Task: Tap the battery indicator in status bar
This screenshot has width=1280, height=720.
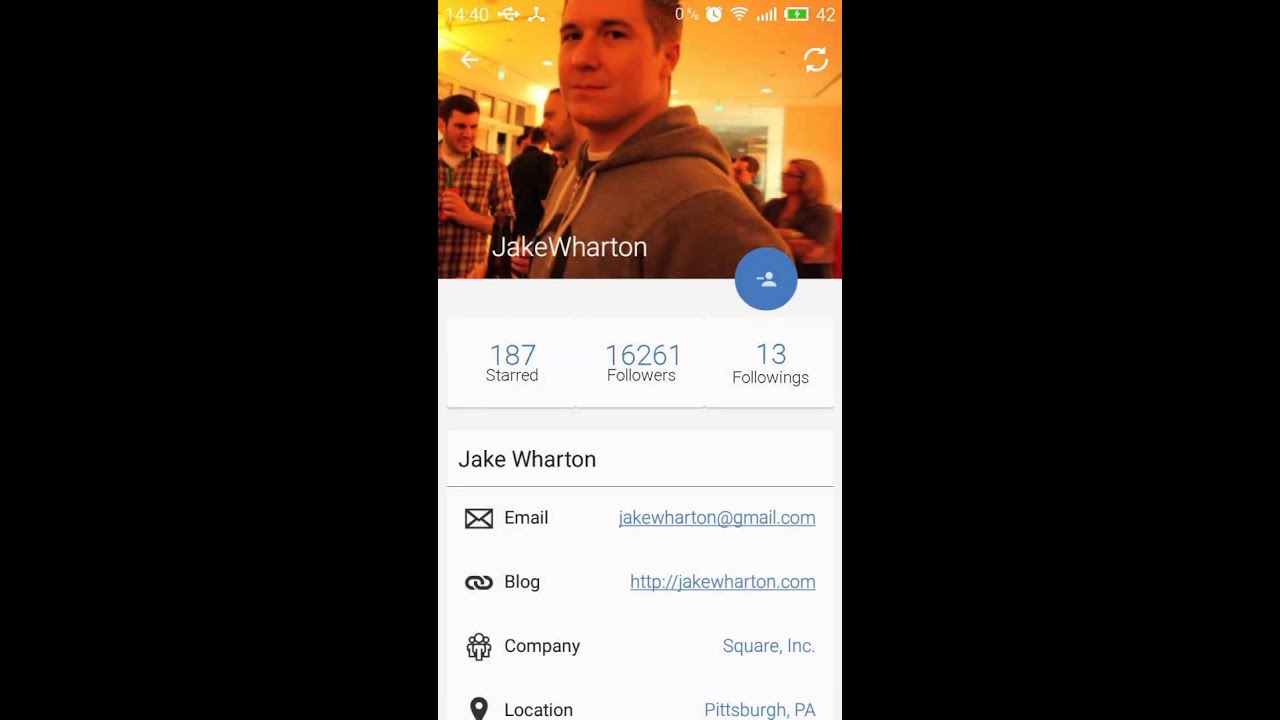Action: [797, 14]
